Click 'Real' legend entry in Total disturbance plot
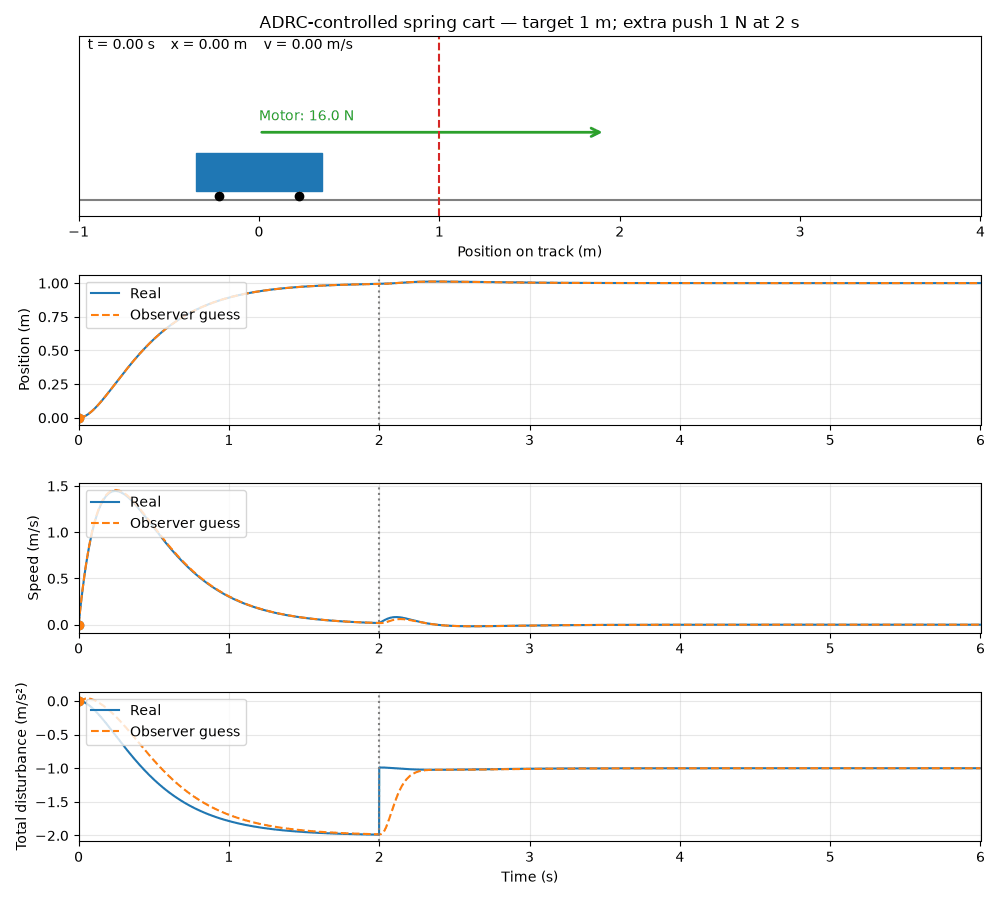1000x900 pixels. pyautogui.click(x=126, y=710)
